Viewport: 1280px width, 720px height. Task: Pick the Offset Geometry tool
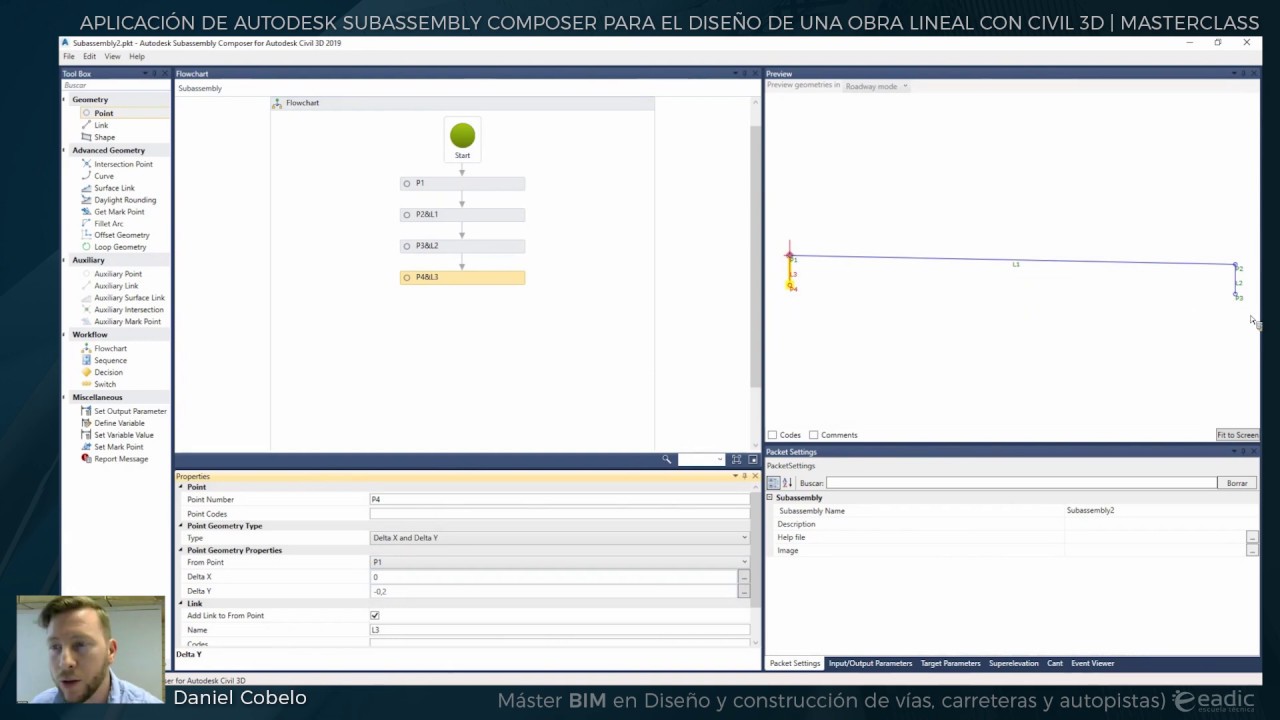[122, 235]
